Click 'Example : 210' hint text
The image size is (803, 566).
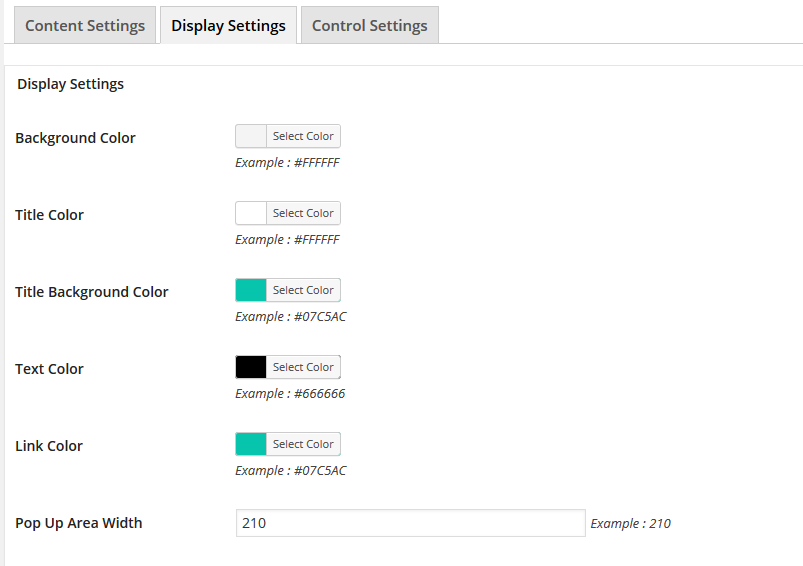click(630, 523)
